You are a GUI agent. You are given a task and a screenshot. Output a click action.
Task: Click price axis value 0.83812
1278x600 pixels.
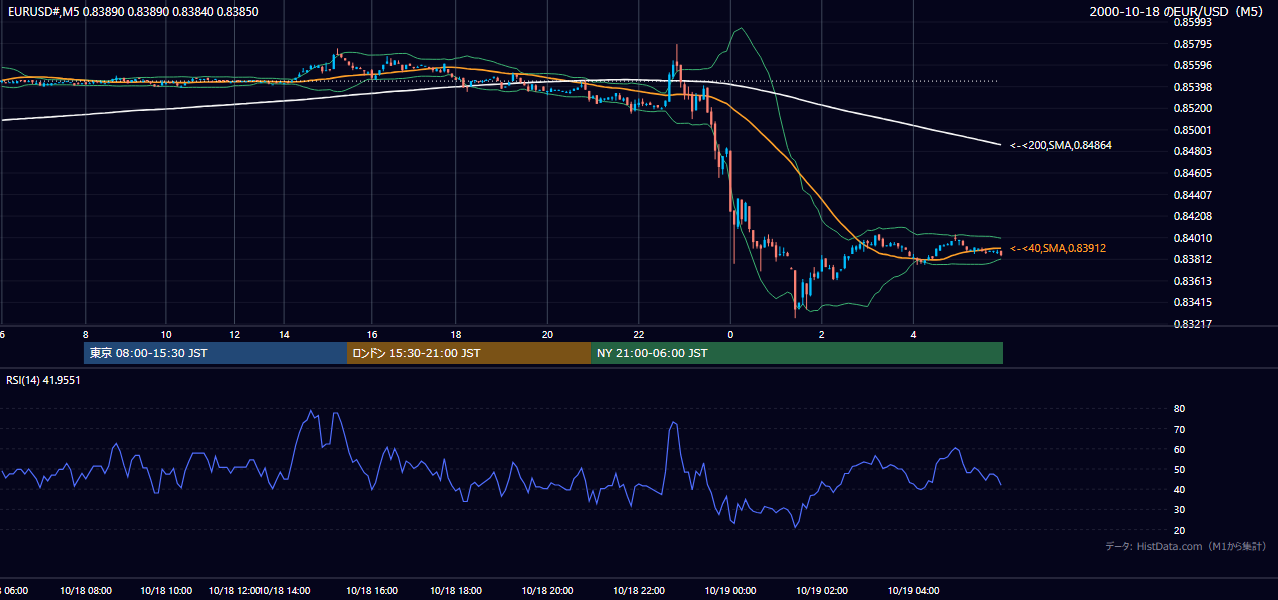point(1192,259)
